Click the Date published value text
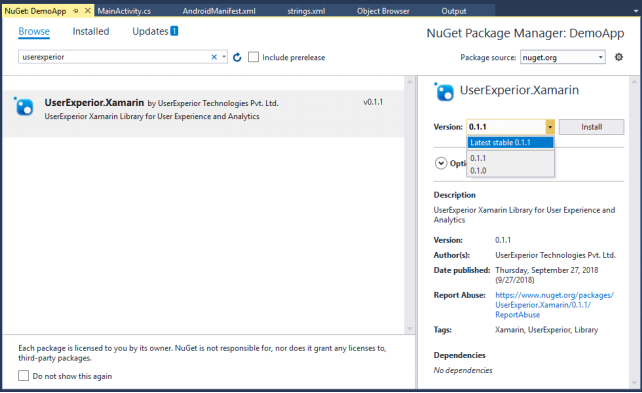The image size is (642, 393). pos(547,275)
